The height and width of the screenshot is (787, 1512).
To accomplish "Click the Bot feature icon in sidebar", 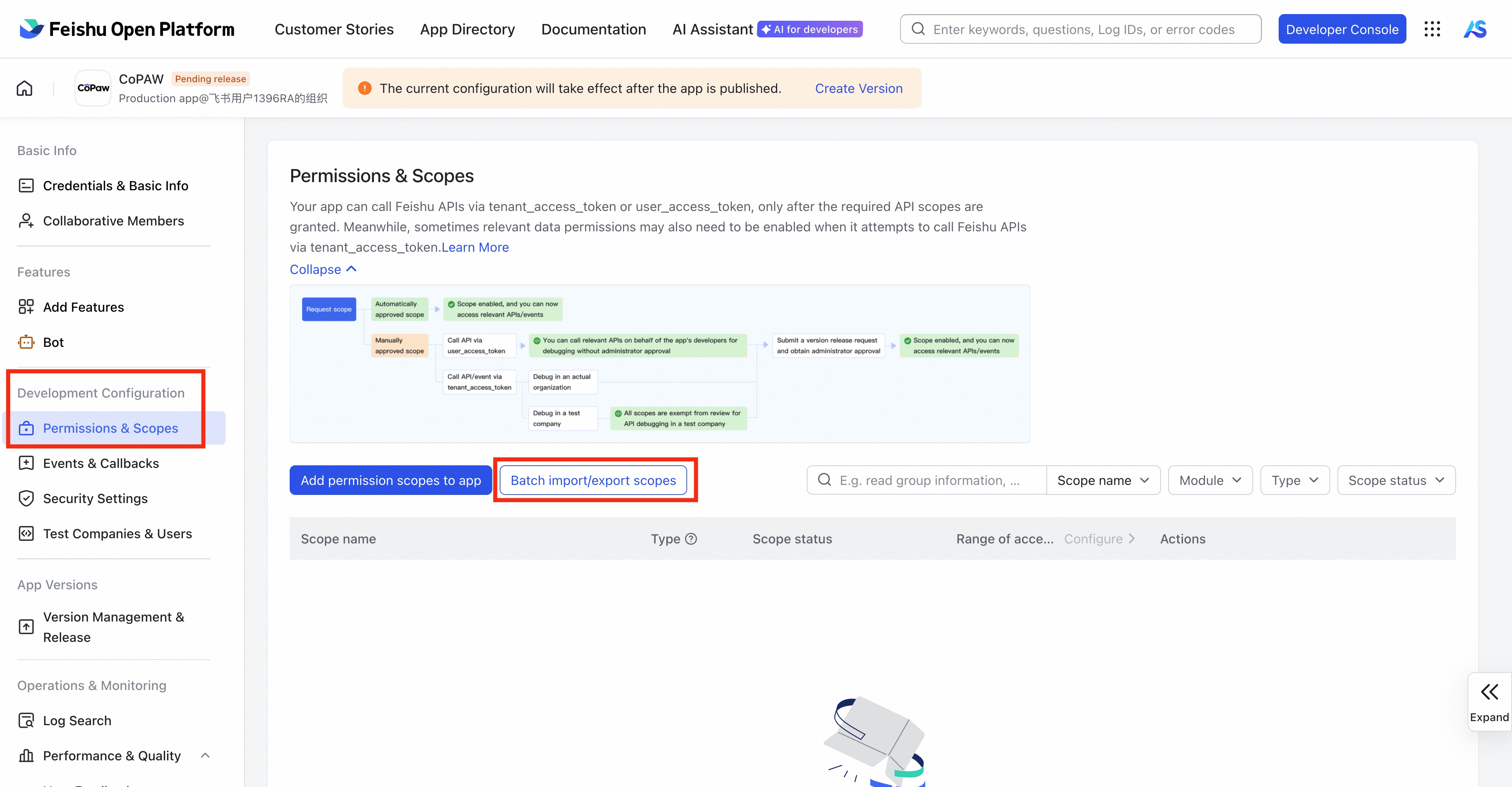I will (x=26, y=342).
